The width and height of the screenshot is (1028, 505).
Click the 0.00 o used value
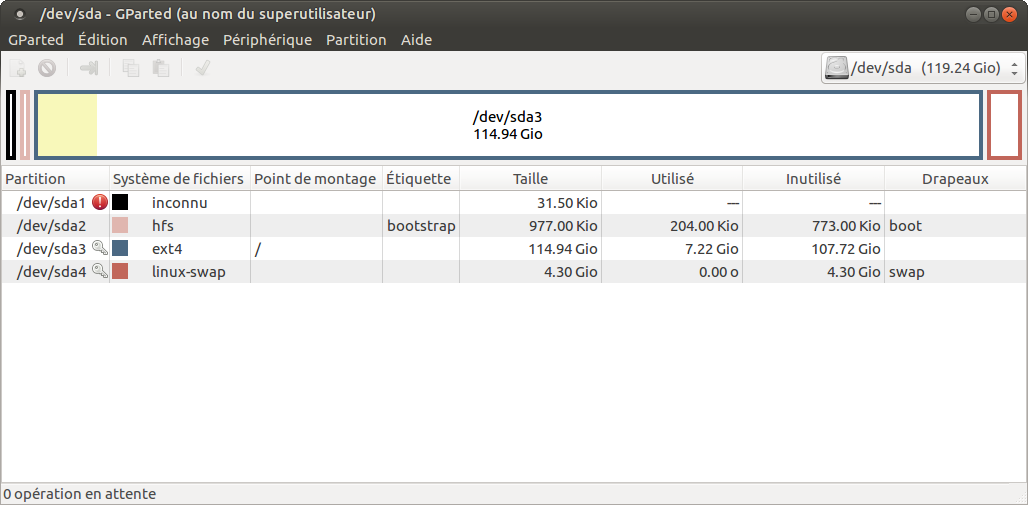click(719, 272)
